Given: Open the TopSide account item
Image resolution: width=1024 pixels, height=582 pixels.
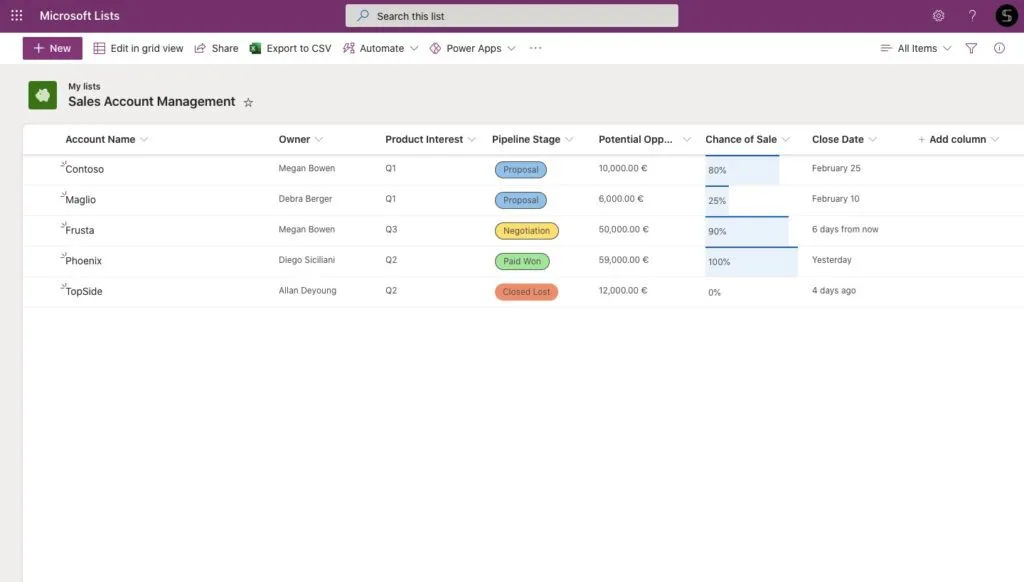Looking at the screenshot, I should pos(84,291).
